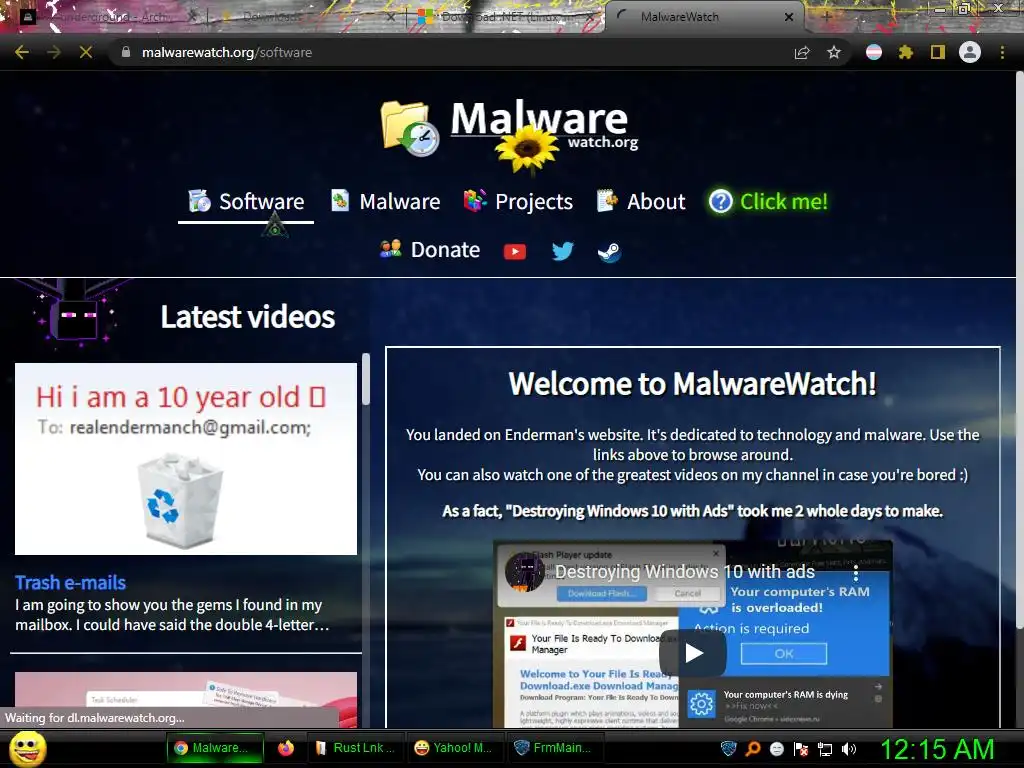Play the 'Destroying Windows 10 with ads' video

click(693, 653)
